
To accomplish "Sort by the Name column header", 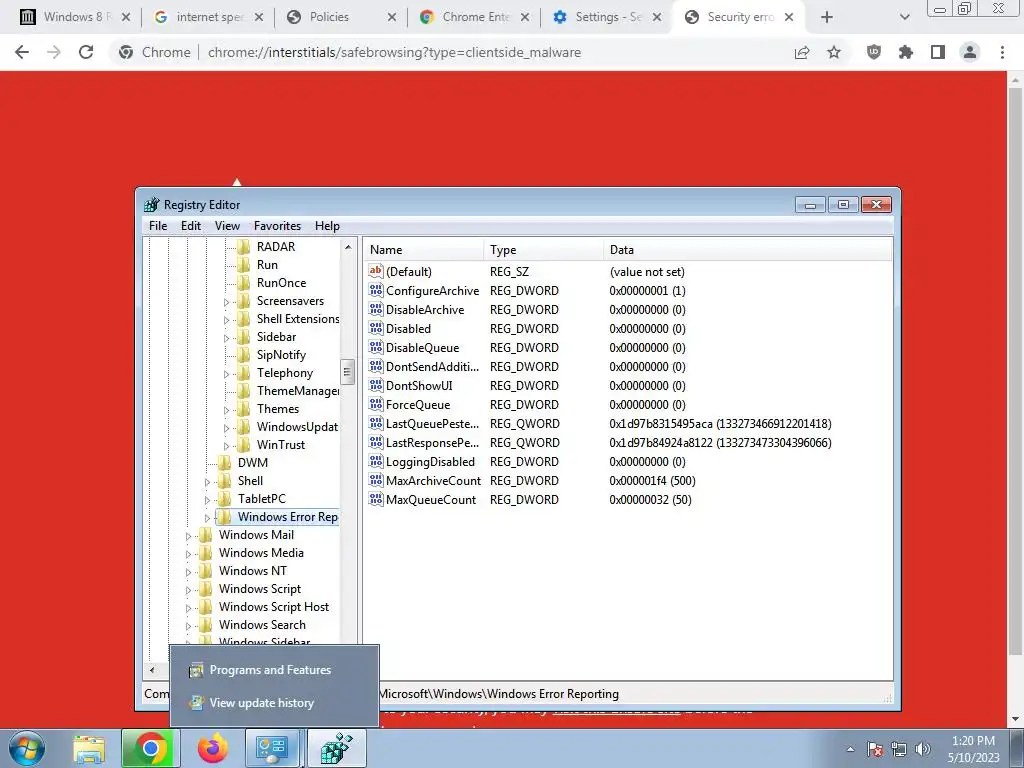I will [423, 250].
